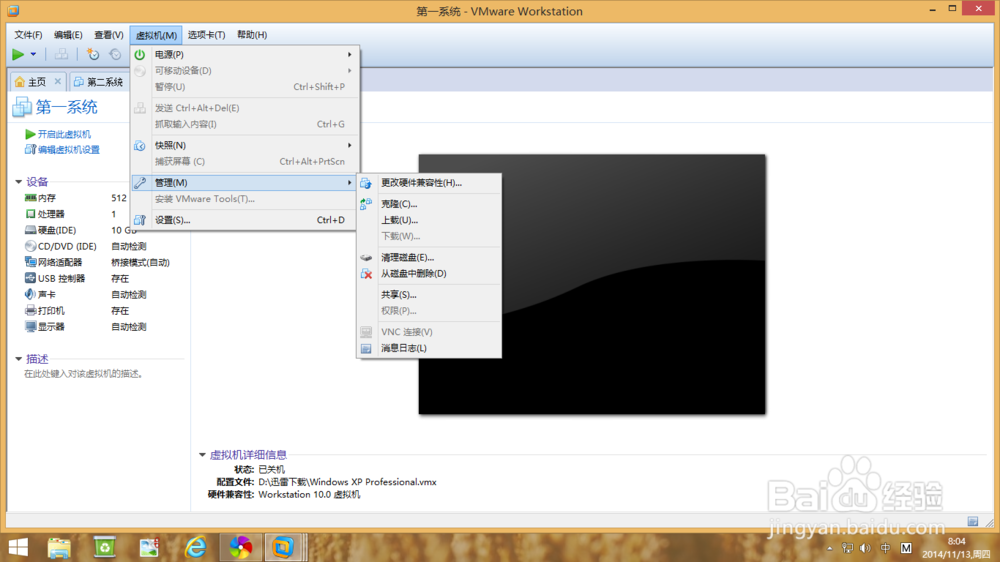Click the power icon beside 电源(P)
This screenshot has height=562, width=1000.
pyautogui.click(x=140, y=55)
